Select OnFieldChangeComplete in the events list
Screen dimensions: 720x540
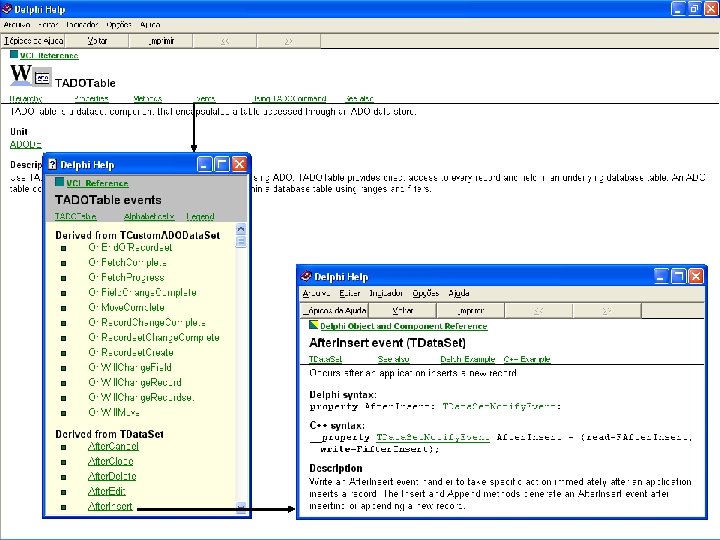pyautogui.click(x=142, y=292)
